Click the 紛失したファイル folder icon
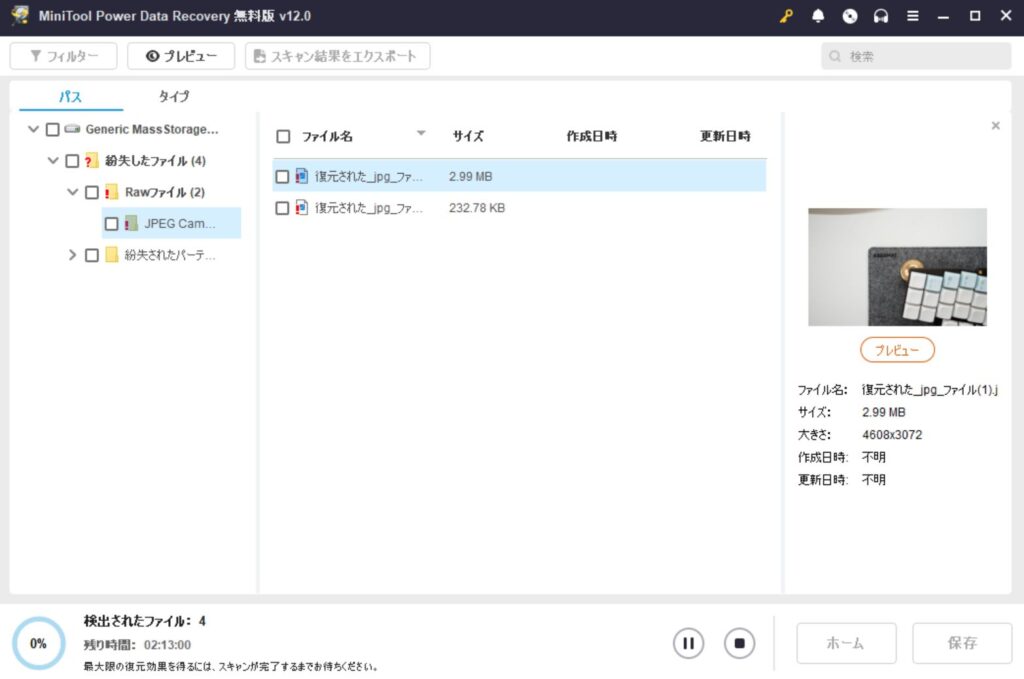This screenshot has height=679, width=1024. coord(91,161)
